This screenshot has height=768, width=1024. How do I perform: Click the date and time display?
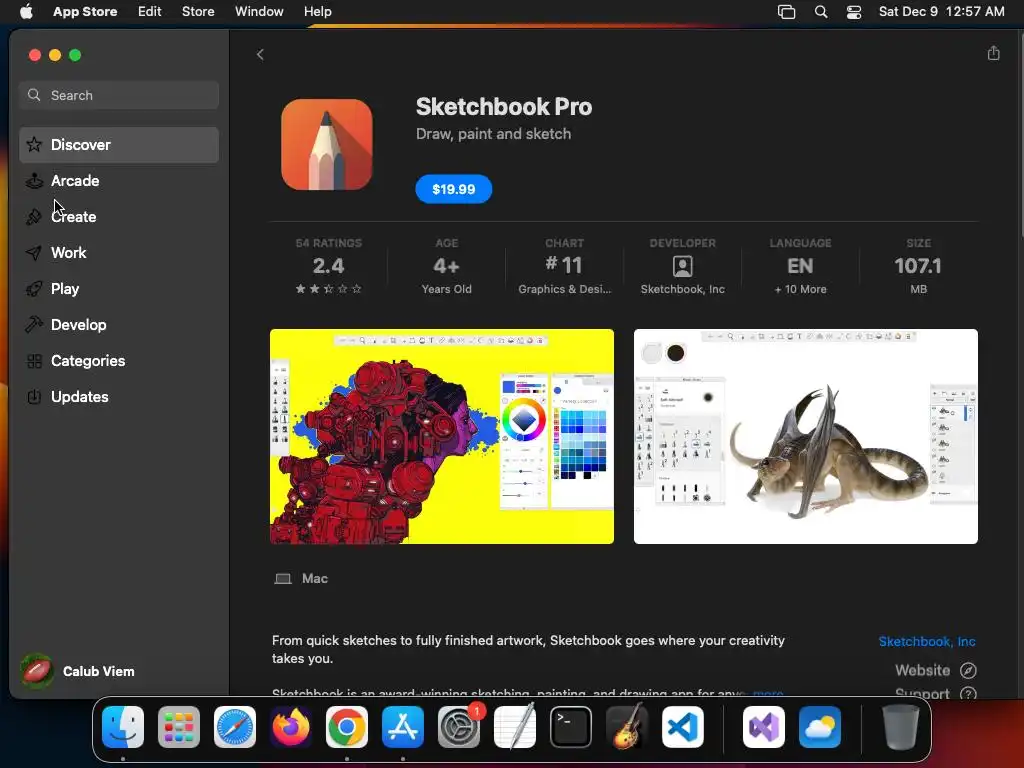tap(941, 12)
